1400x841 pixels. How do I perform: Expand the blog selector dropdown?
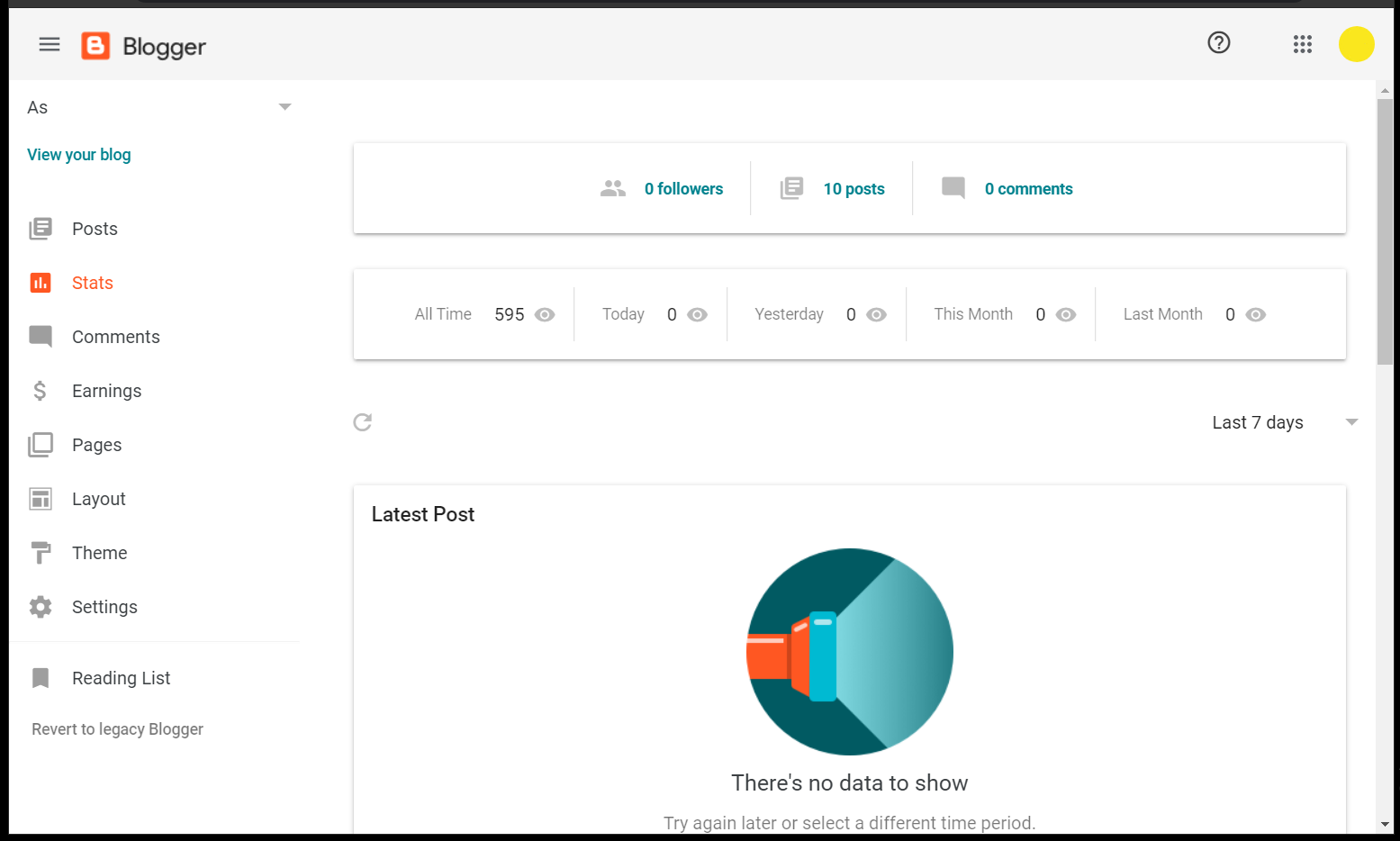coord(285,106)
